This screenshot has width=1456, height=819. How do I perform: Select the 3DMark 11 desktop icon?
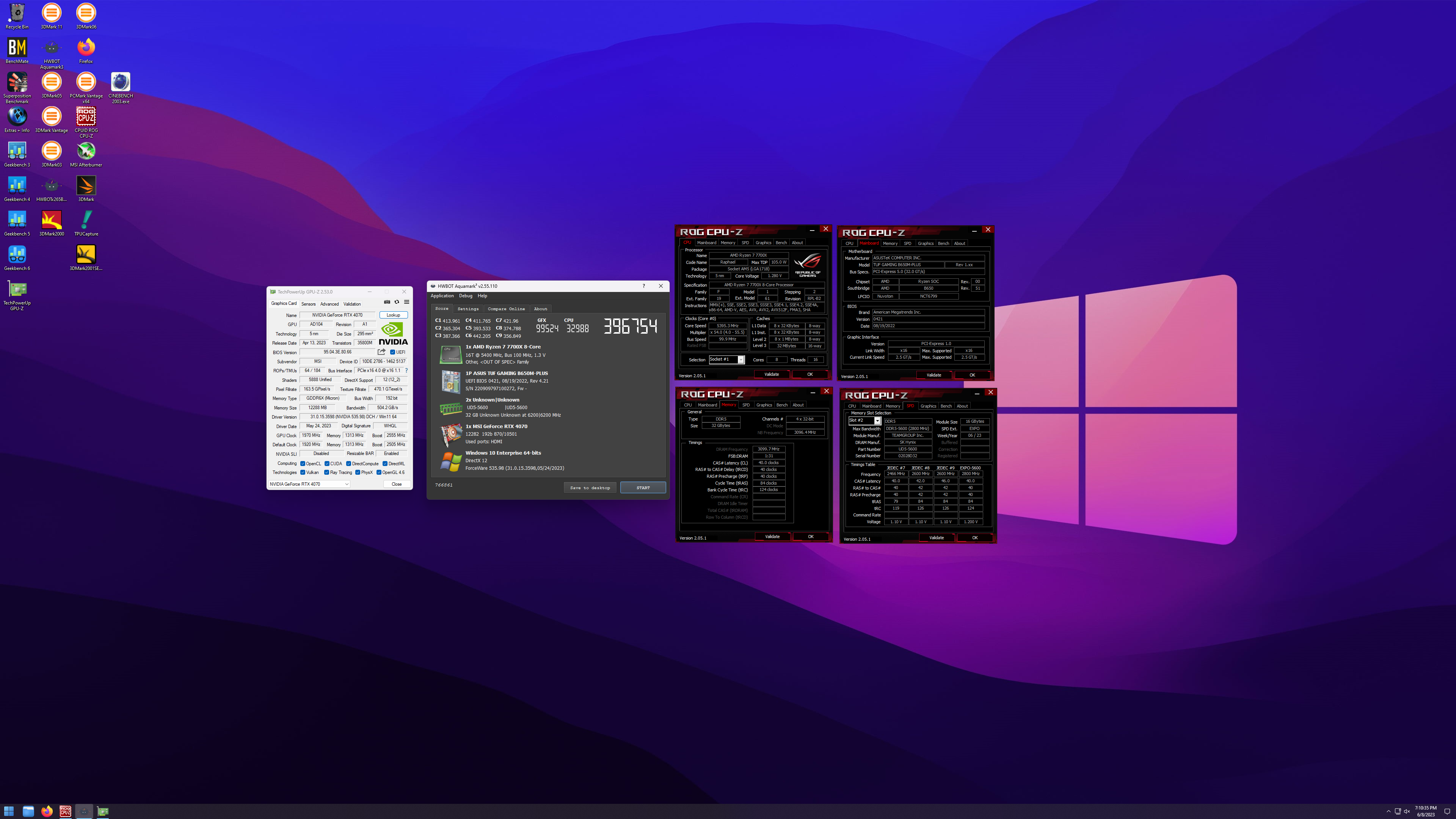pos(52,16)
